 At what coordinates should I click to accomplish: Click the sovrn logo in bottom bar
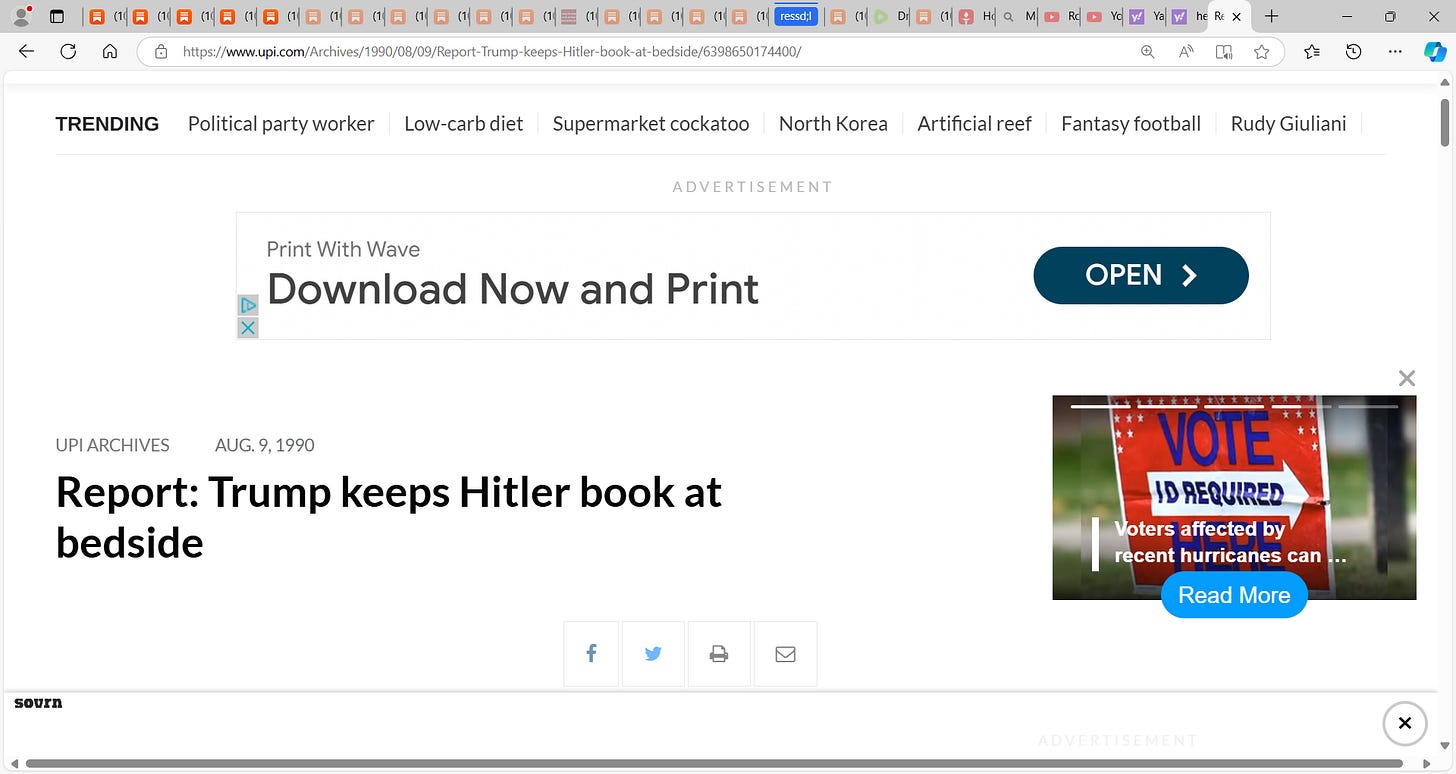pos(38,703)
